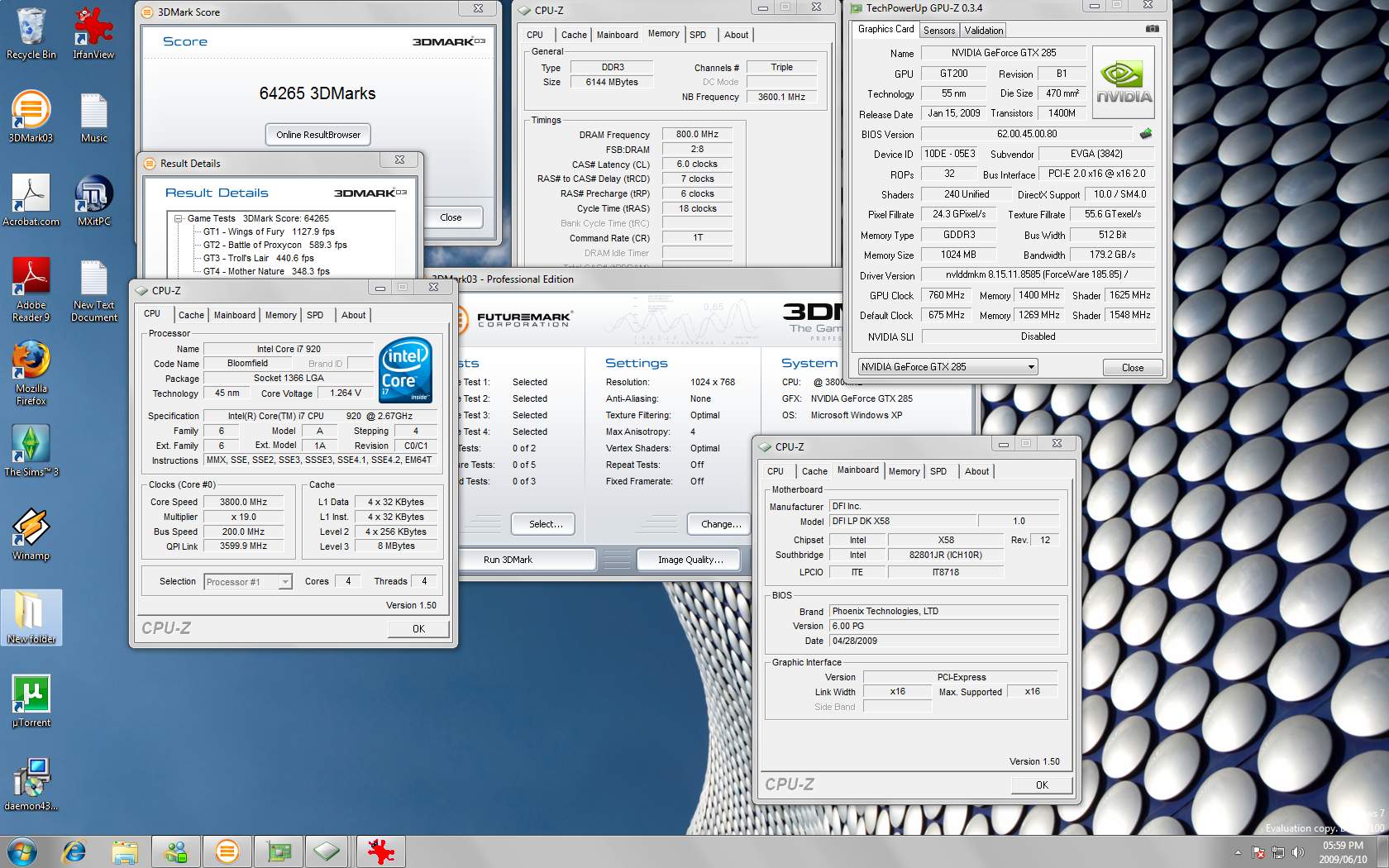Open the New Text Document file
Viewport: 1389px width, 868px height.
pyautogui.click(x=93, y=289)
